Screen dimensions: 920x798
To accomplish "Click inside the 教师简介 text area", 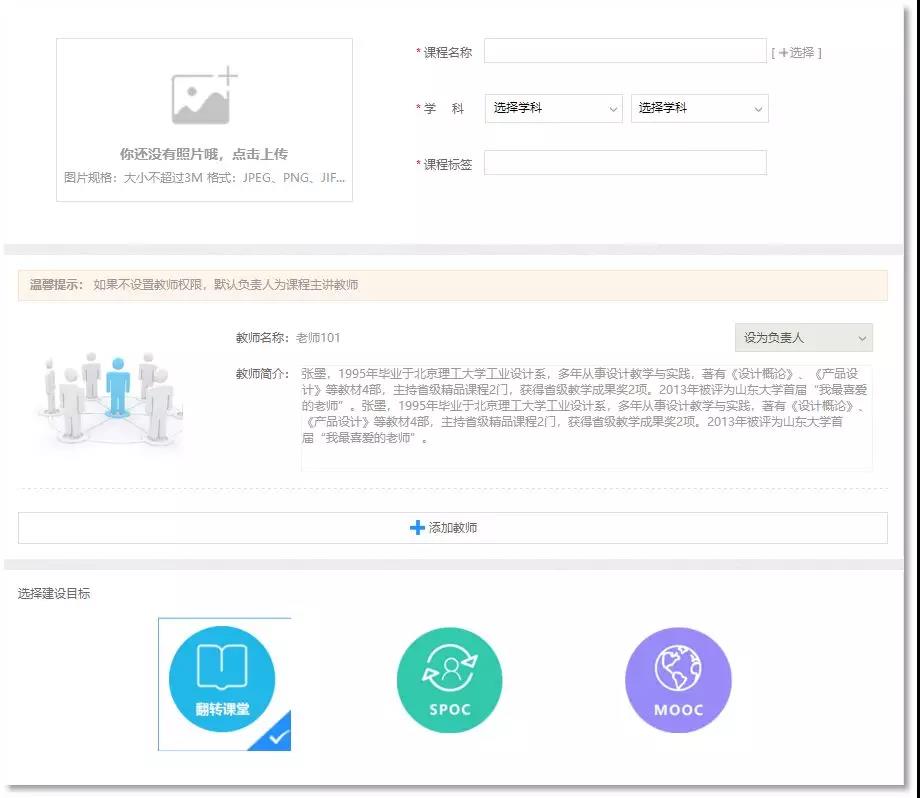I will tap(586, 418).
